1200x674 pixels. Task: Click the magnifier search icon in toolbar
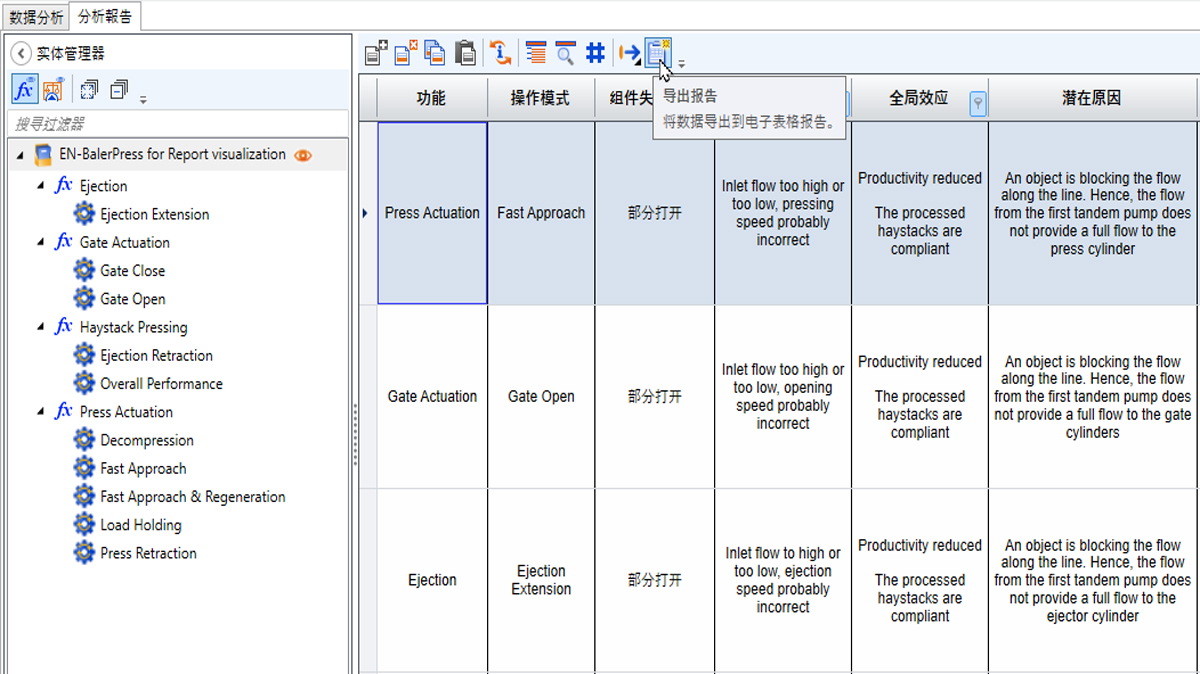pyautogui.click(x=565, y=53)
